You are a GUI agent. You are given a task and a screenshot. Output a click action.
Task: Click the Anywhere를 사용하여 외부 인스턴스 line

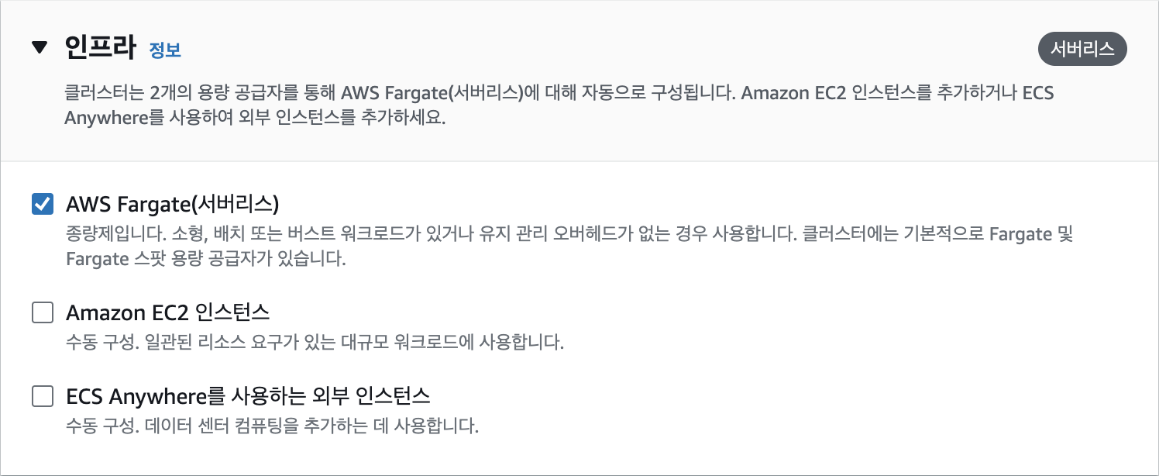coord(255,119)
